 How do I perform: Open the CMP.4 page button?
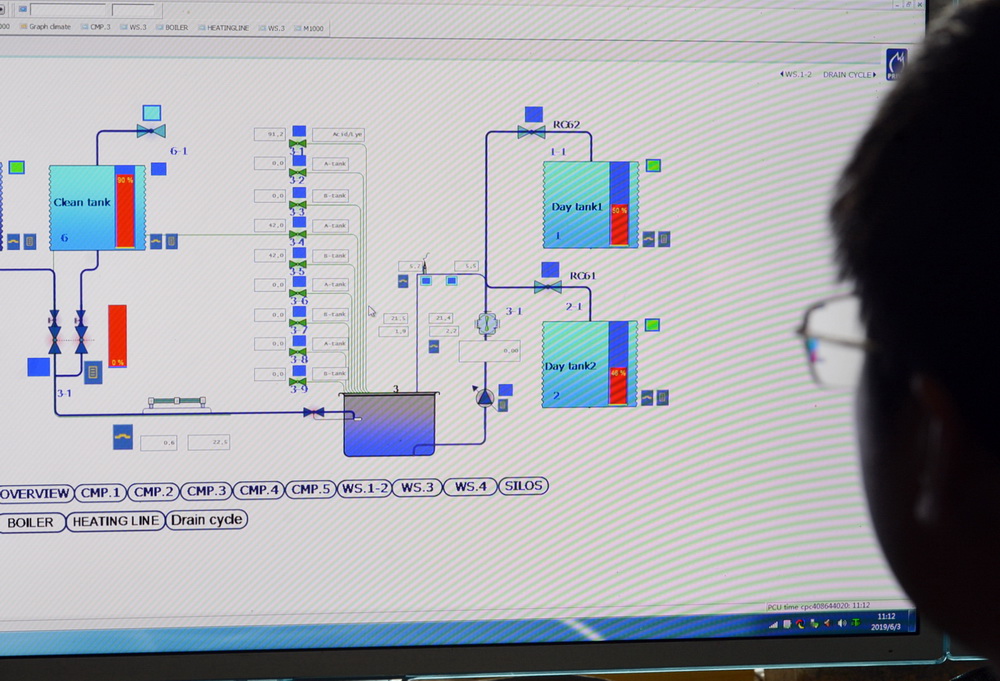(x=258, y=490)
